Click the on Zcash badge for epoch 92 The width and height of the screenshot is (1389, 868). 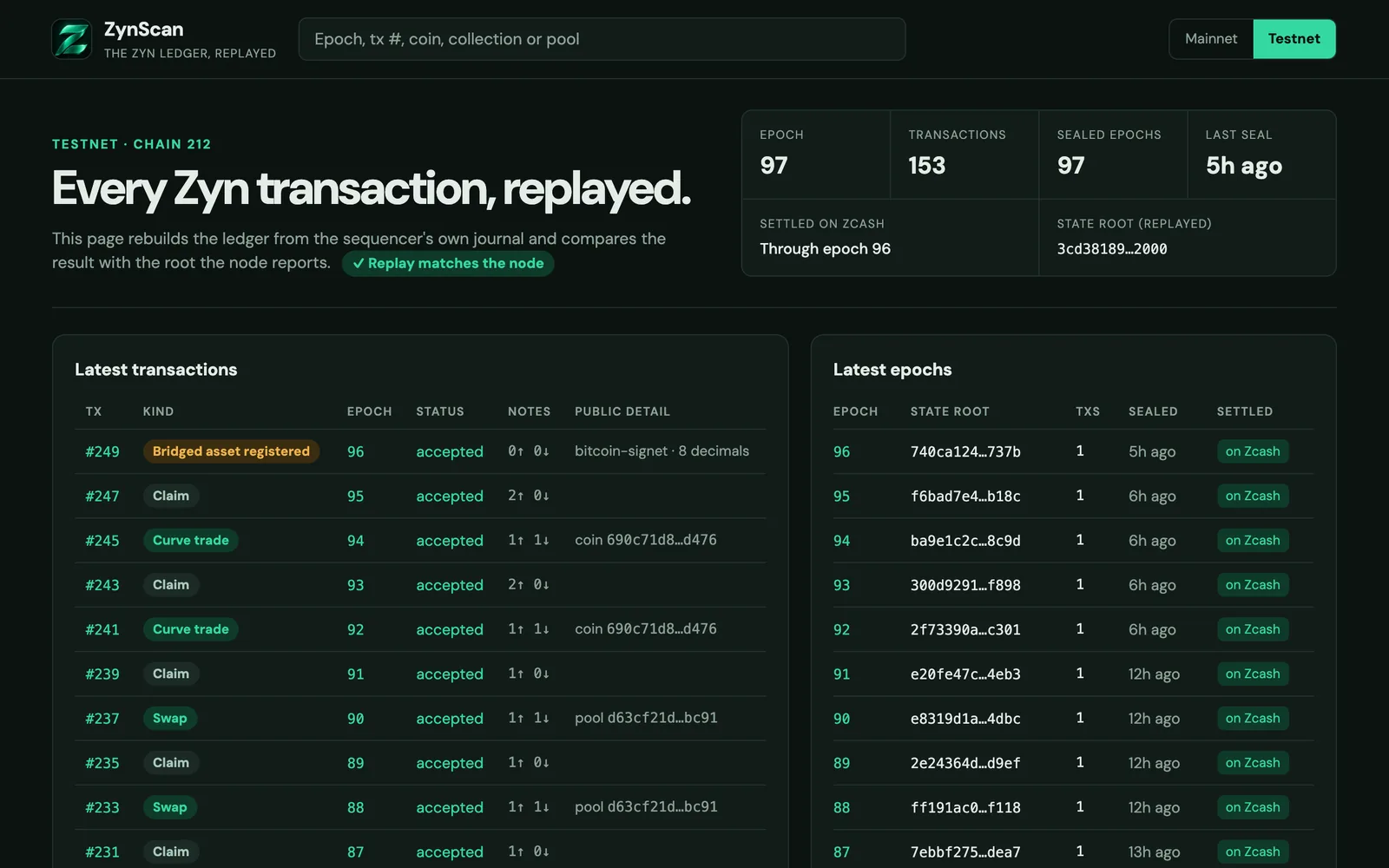[1253, 629]
